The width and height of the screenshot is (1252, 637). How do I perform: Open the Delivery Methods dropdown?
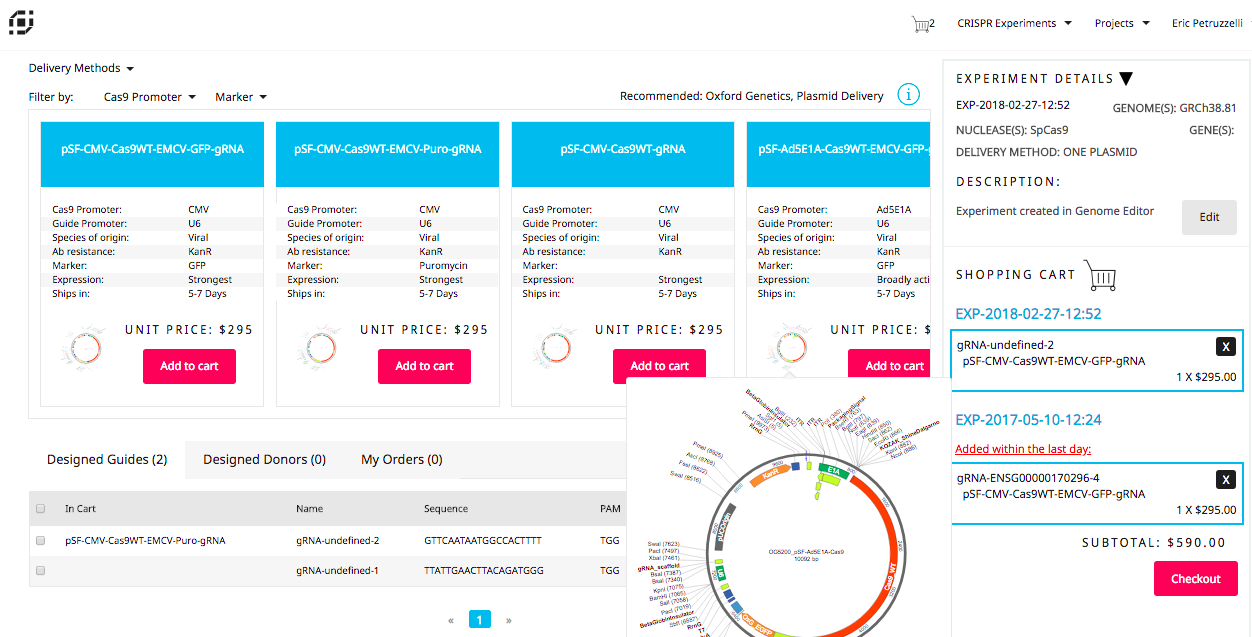coord(81,68)
